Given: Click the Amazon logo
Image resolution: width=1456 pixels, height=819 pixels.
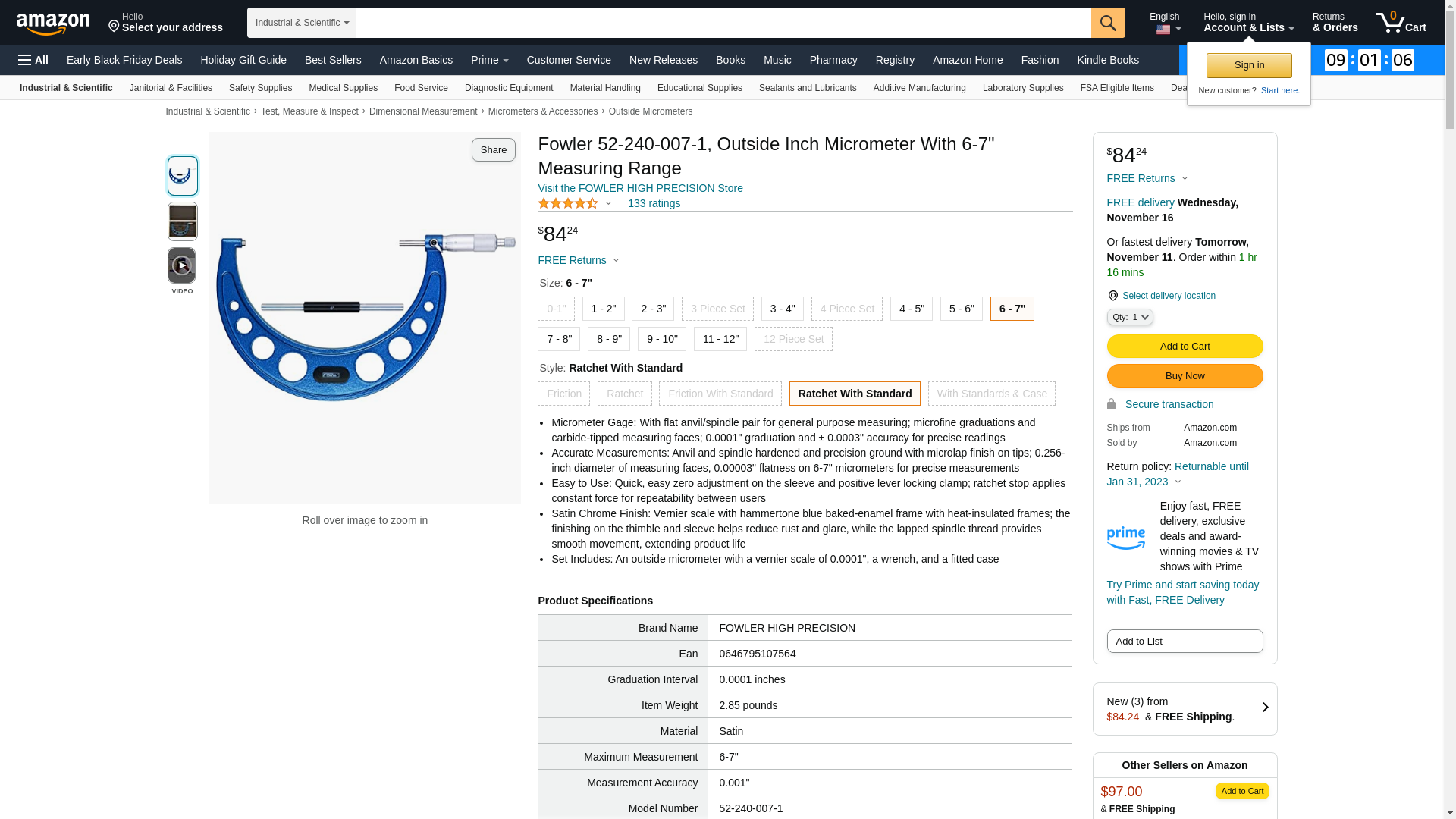Looking at the screenshot, I should click(x=53, y=24).
